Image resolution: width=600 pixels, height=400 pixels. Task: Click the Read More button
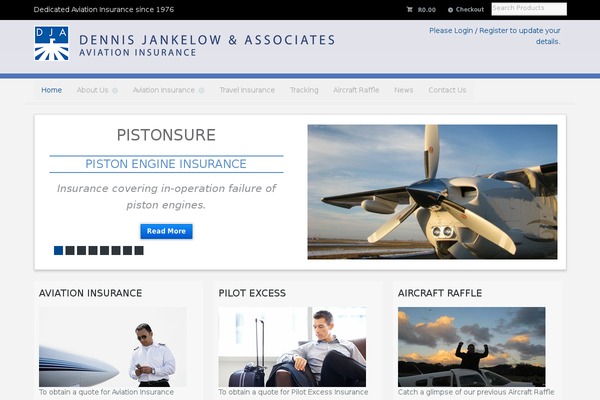[166, 231]
